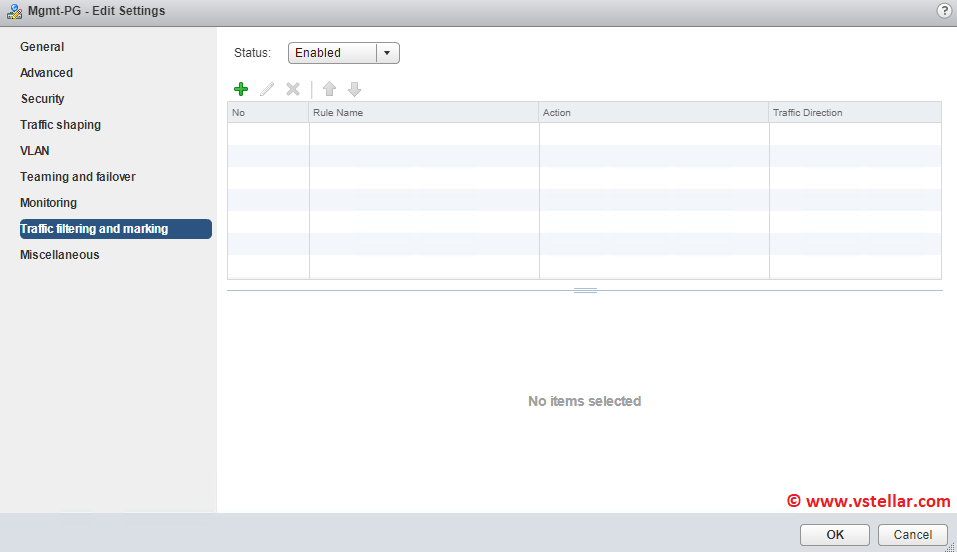Open Traffic shaping settings

(60, 125)
